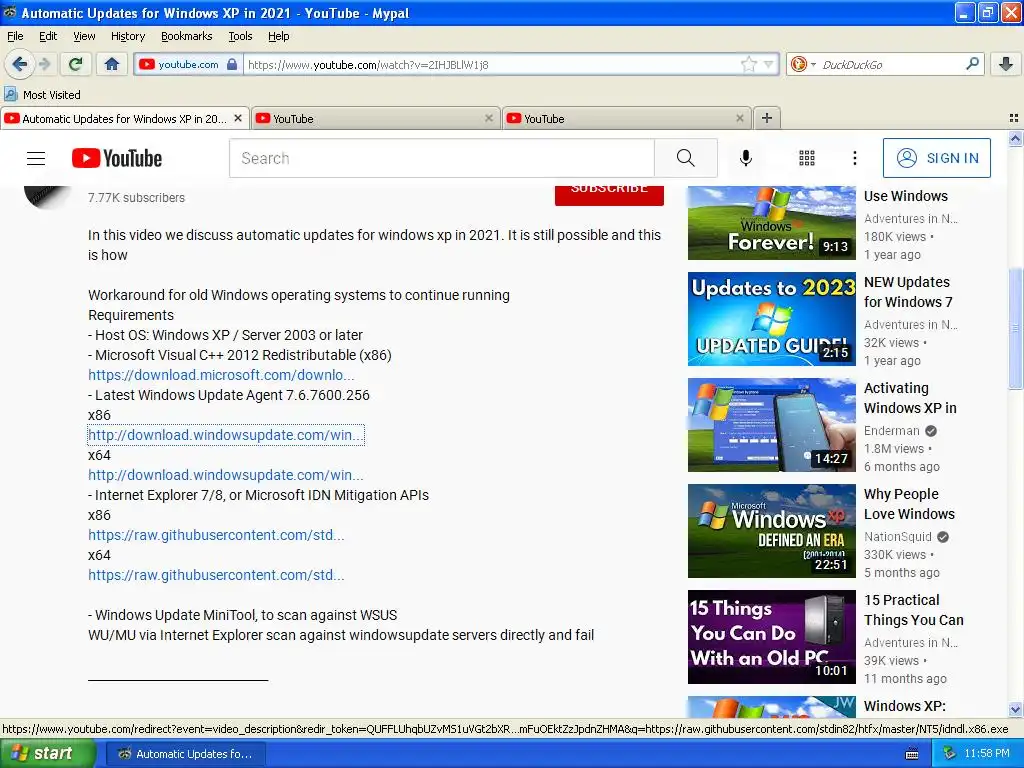Go back with the browser back arrow
This screenshot has width=1024, height=768.
[20, 64]
